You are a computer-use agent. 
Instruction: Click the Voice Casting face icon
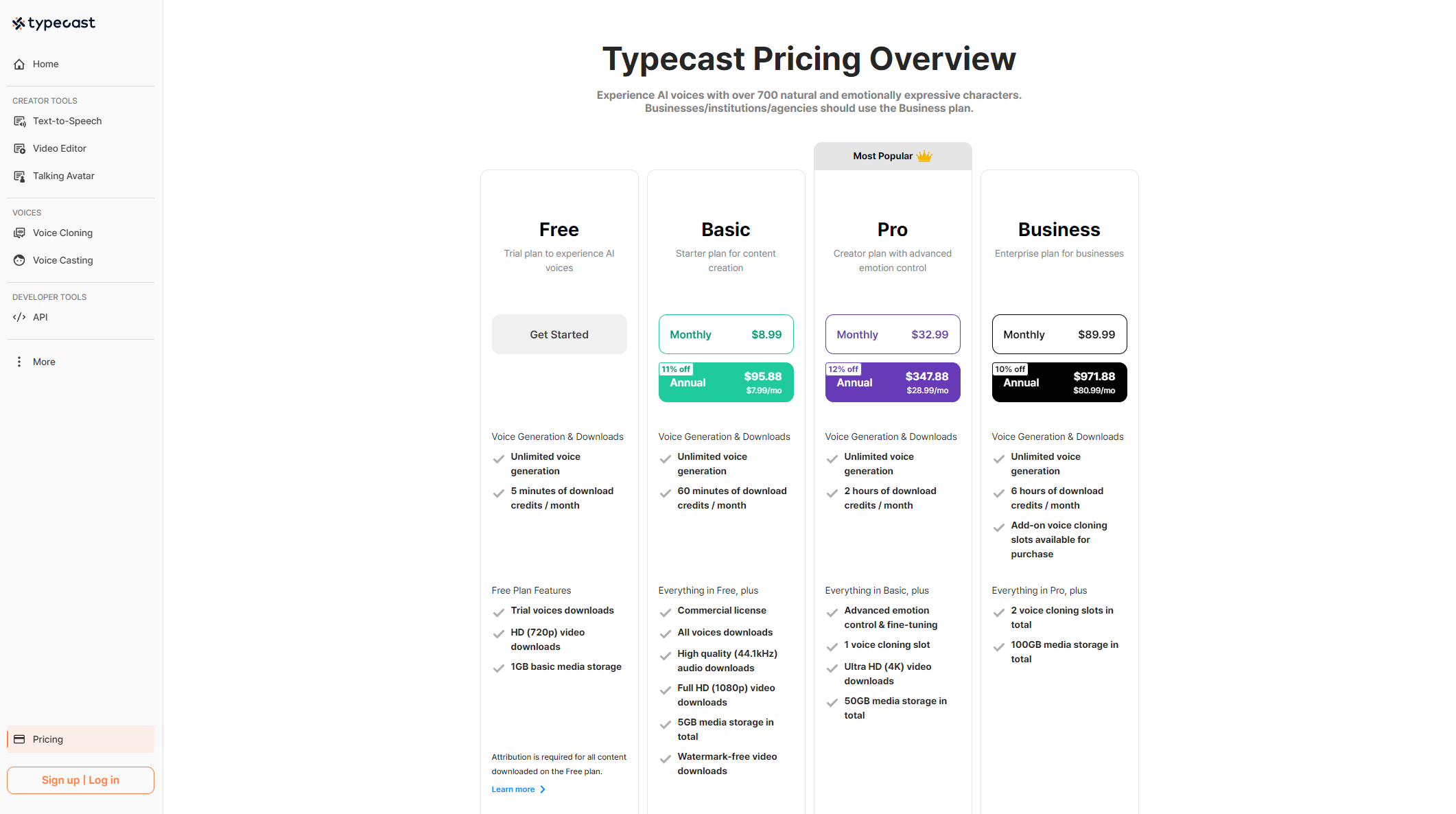[x=19, y=261]
